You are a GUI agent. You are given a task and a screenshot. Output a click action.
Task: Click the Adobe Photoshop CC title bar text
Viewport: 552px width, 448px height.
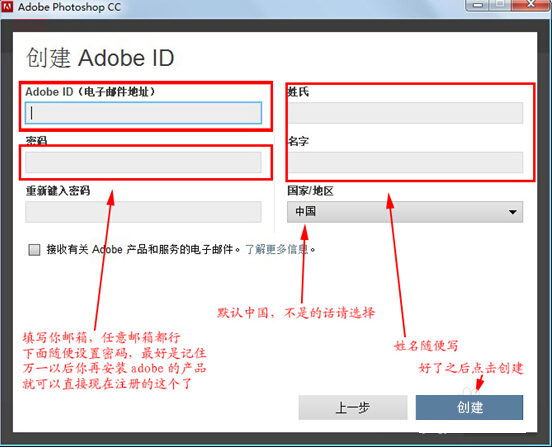pyautogui.click(x=69, y=7)
